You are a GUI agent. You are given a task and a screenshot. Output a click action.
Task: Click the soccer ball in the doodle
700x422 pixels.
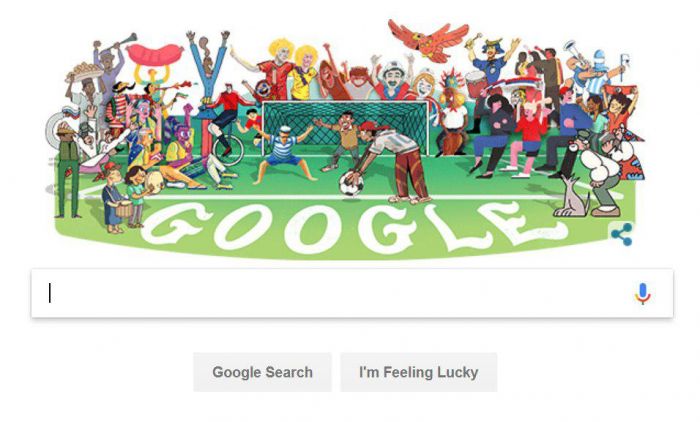tap(350, 184)
